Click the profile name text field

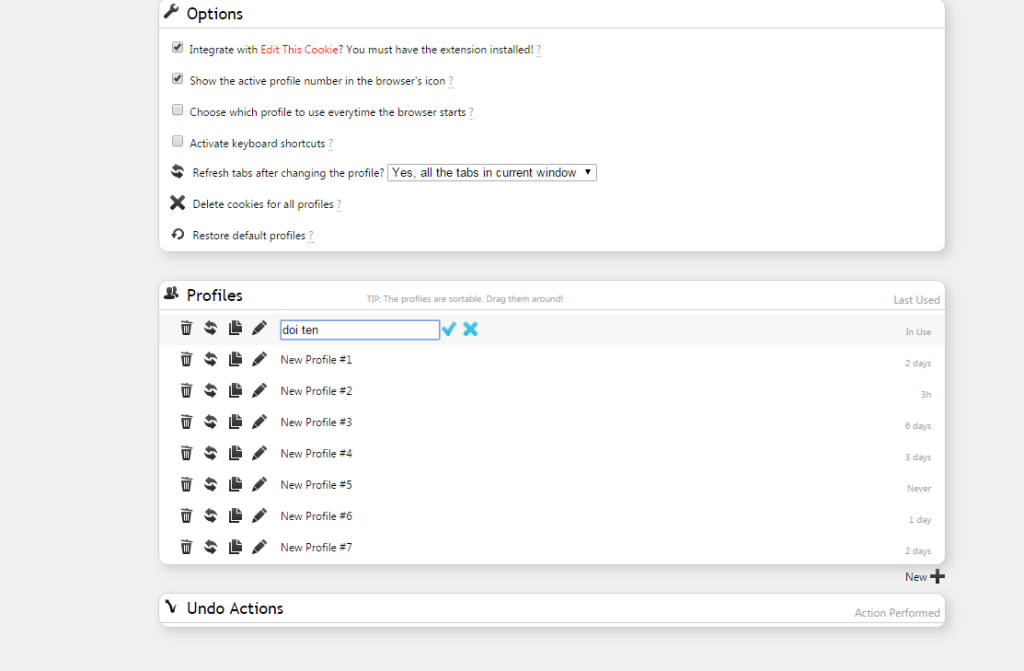point(359,330)
